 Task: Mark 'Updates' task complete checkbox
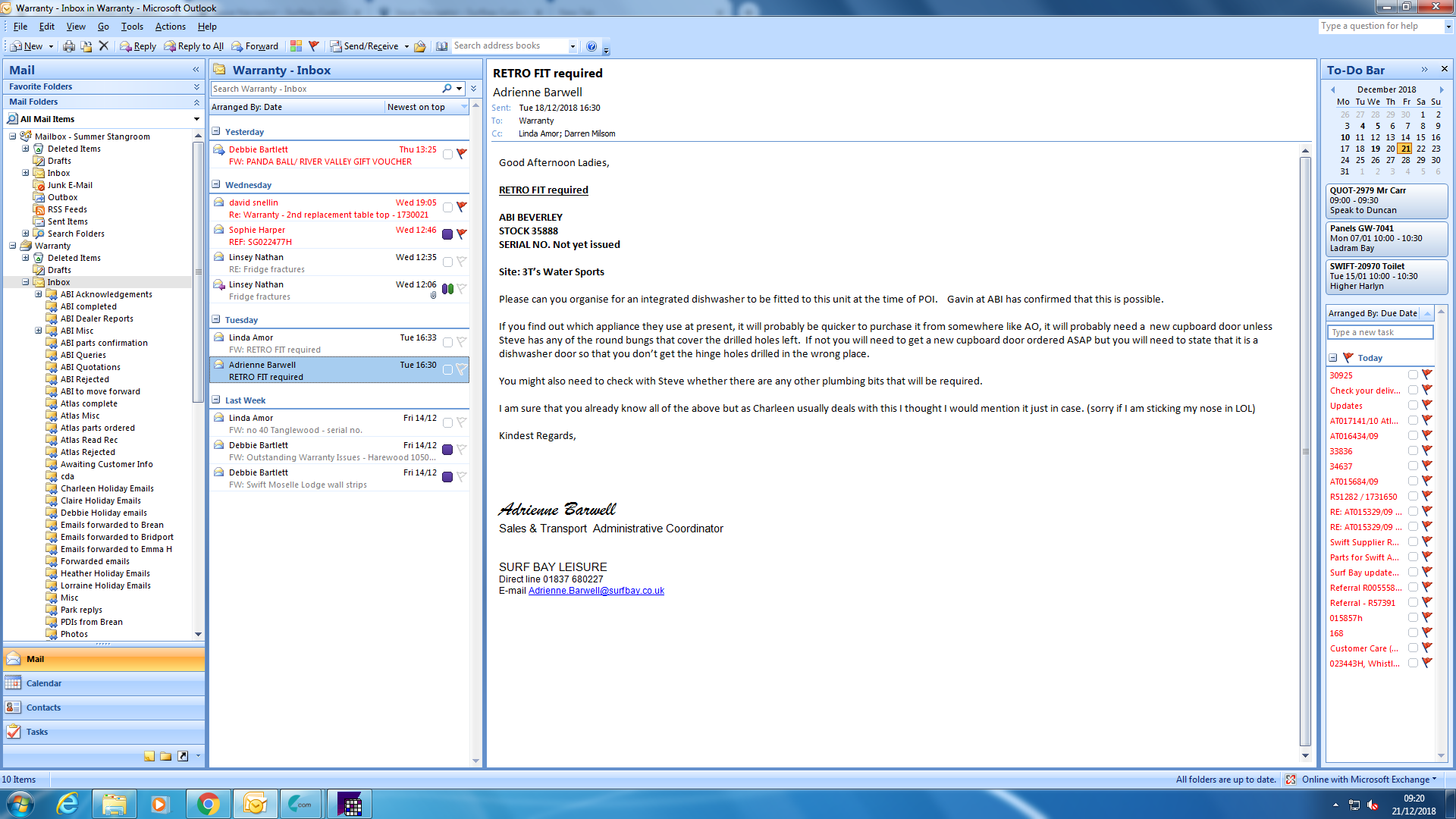(1413, 406)
